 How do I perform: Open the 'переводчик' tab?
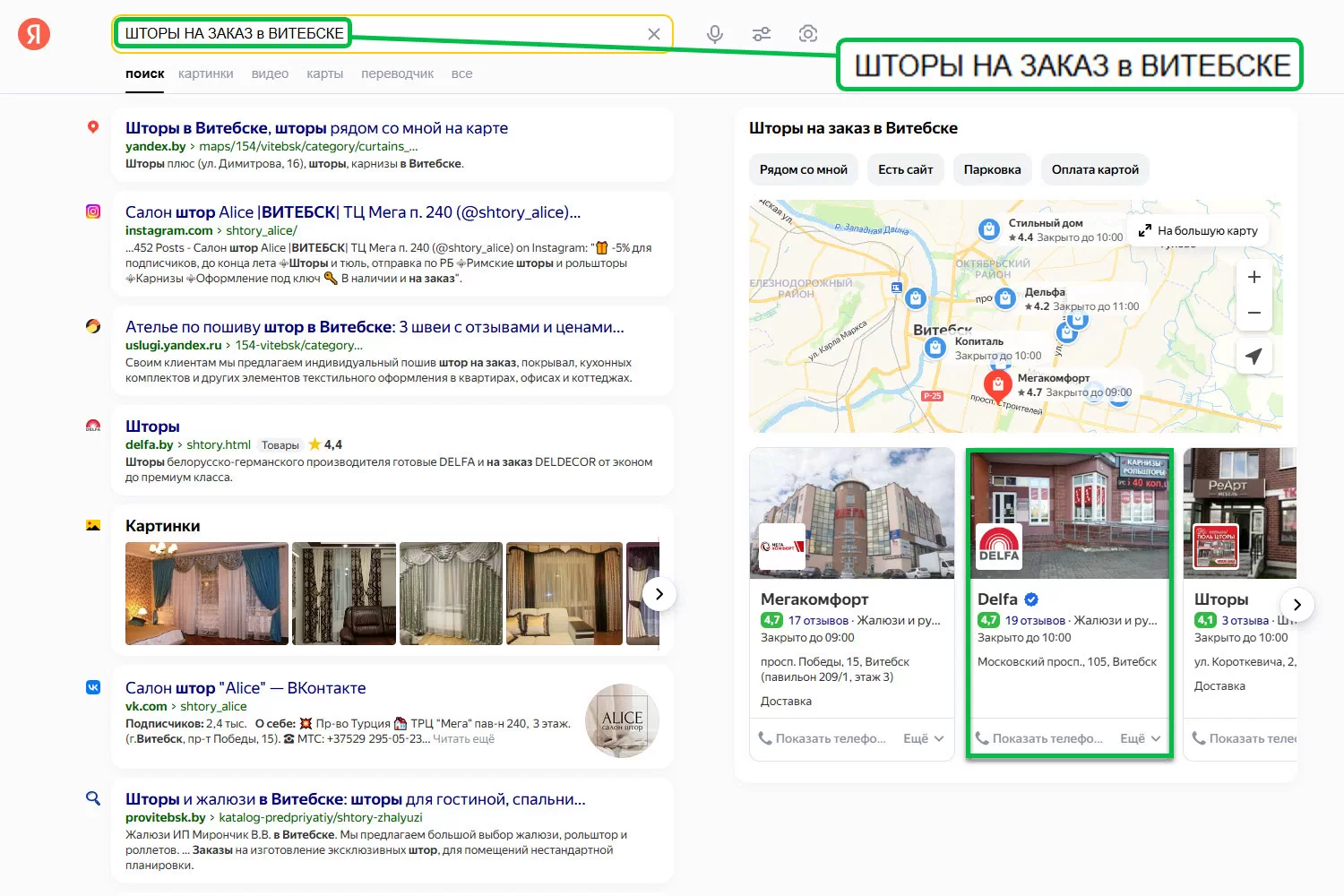point(397,73)
